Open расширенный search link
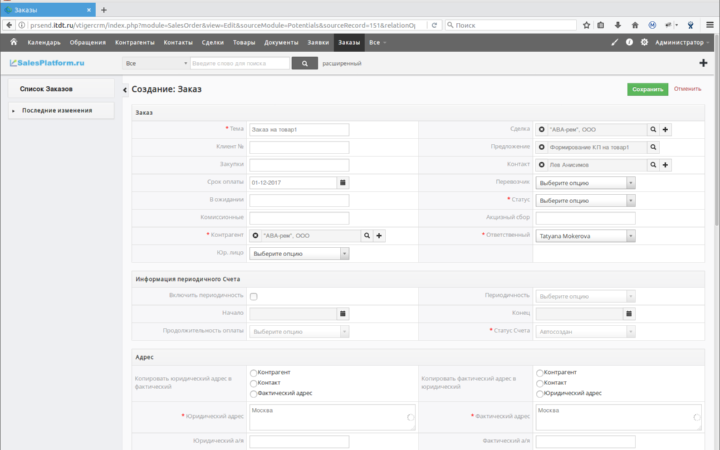This screenshot has height=450, width=720. [x=342, y=63]
